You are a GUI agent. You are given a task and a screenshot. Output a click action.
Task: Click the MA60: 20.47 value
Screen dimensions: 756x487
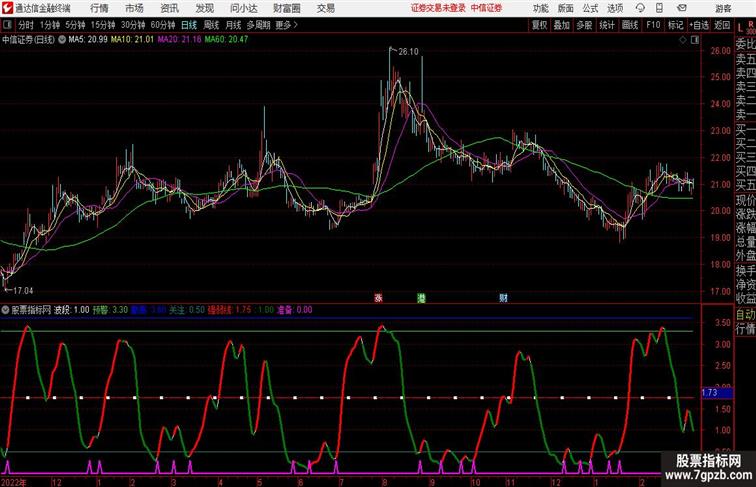tap(226, 40)
